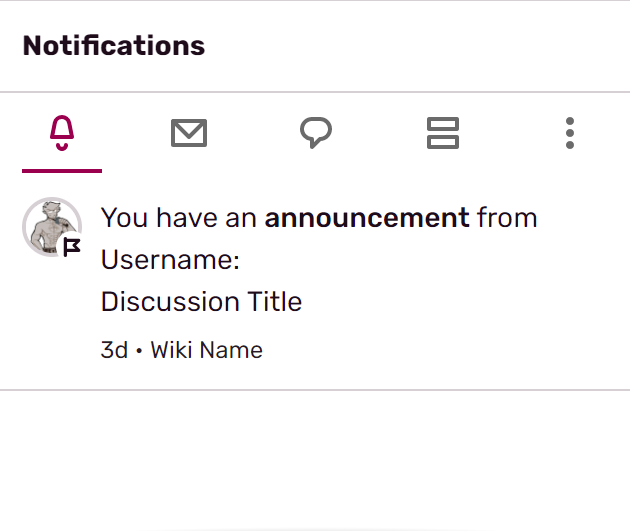The image size is (630, 531).
Task: Click "You have an" notification text
Action: 179,217
